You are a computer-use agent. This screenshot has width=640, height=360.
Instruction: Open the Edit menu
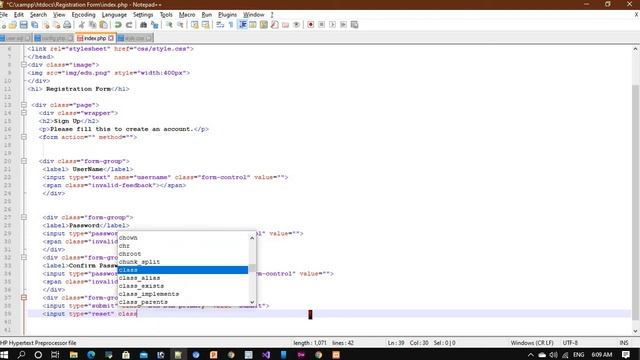tap(19, 15)
